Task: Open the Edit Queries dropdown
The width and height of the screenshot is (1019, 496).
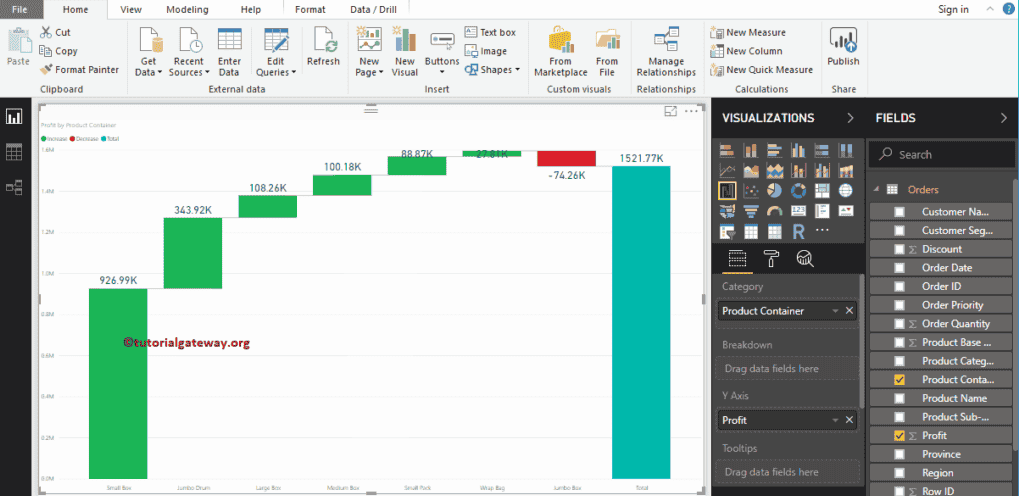Action: (x=294, y=73)
